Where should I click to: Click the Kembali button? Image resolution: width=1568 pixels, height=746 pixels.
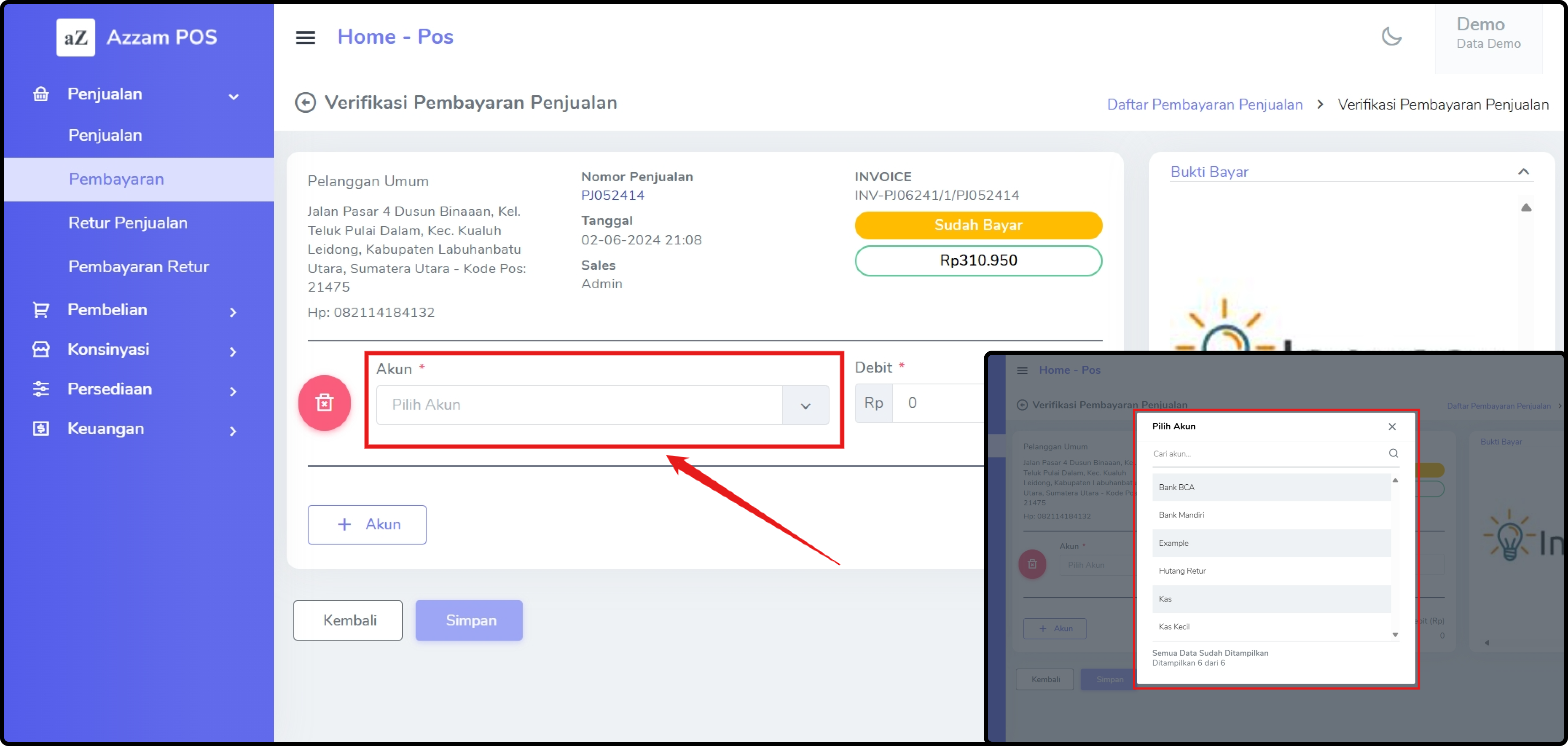(348, 620)
